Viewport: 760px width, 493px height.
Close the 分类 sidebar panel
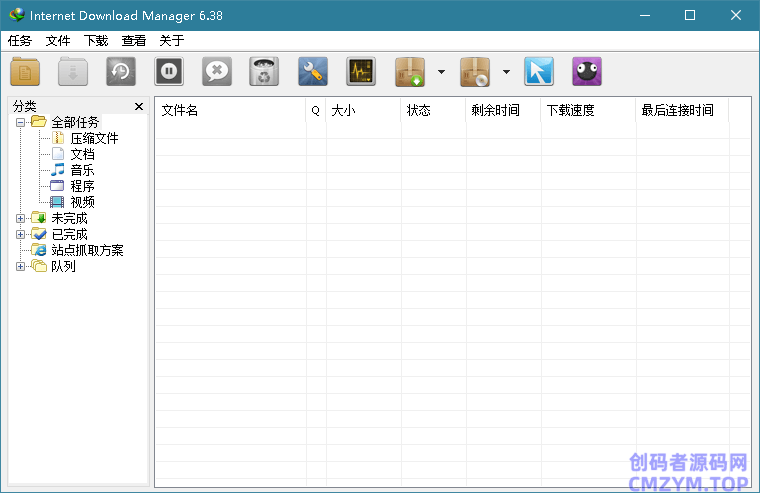pos(139,106)
